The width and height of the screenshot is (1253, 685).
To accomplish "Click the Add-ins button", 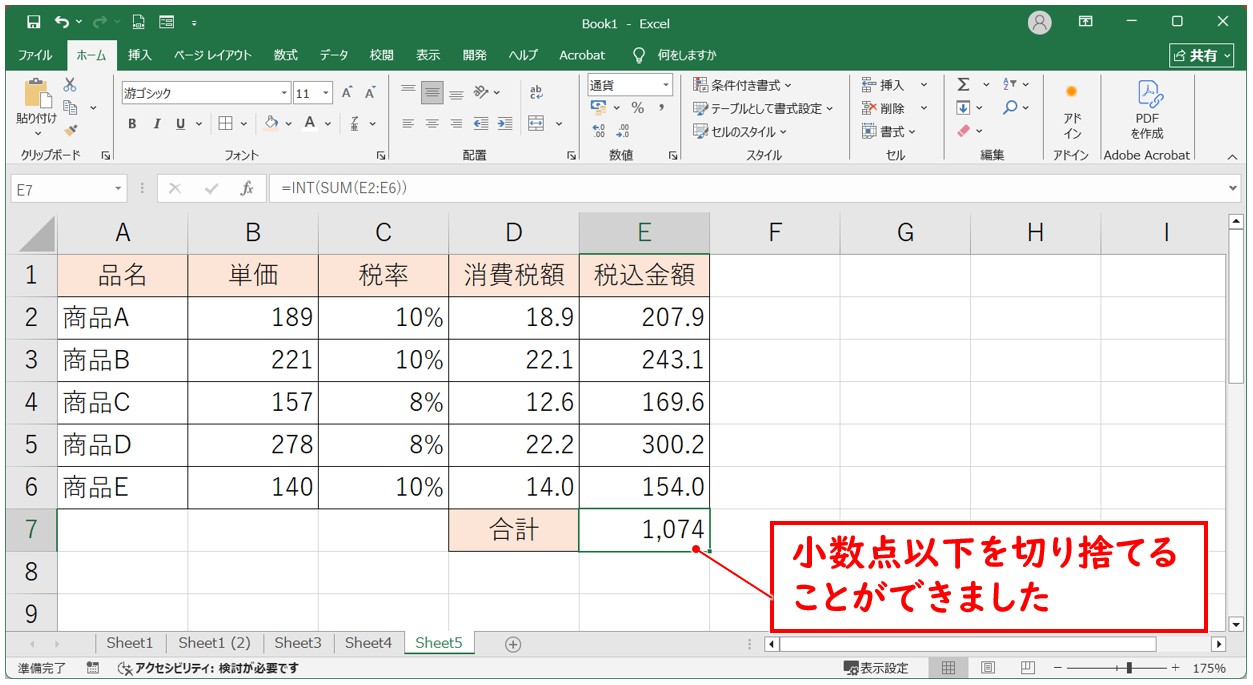I will point(1072,111).
